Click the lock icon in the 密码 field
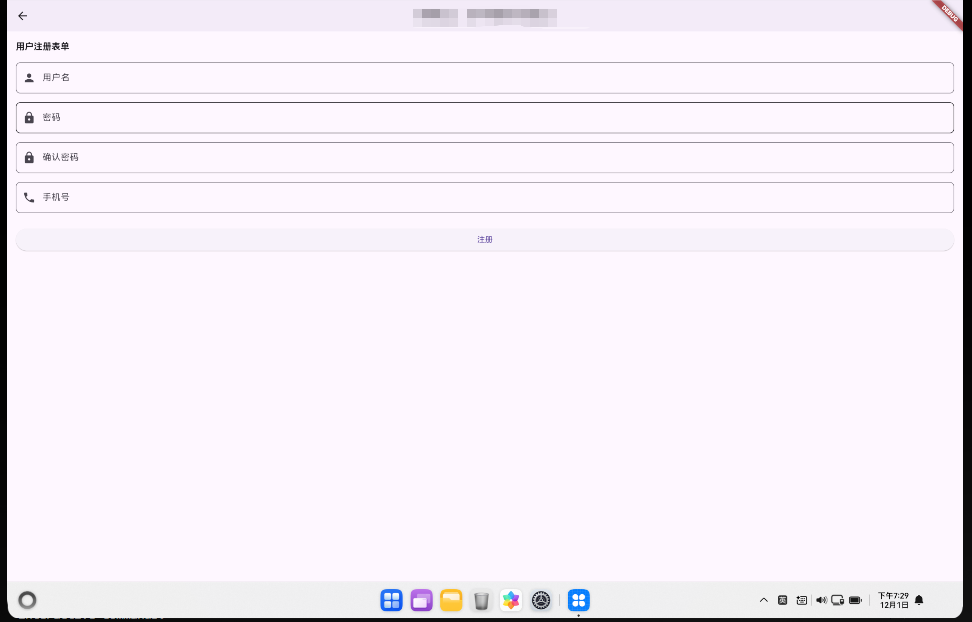Screen dimensions: 972x622 click(29, 117)
